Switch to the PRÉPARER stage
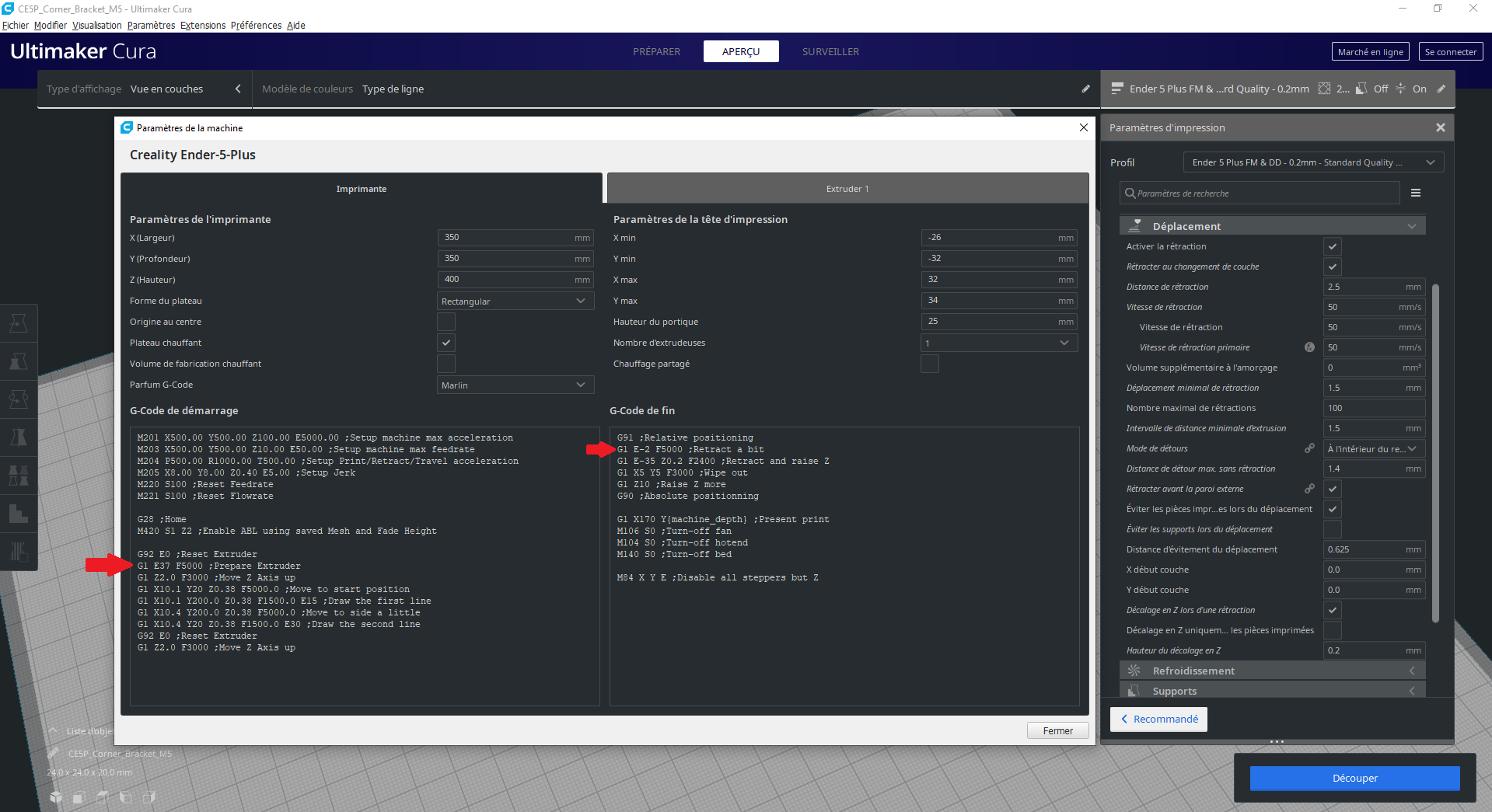The image size is (1492, 812). coord(656,51)
